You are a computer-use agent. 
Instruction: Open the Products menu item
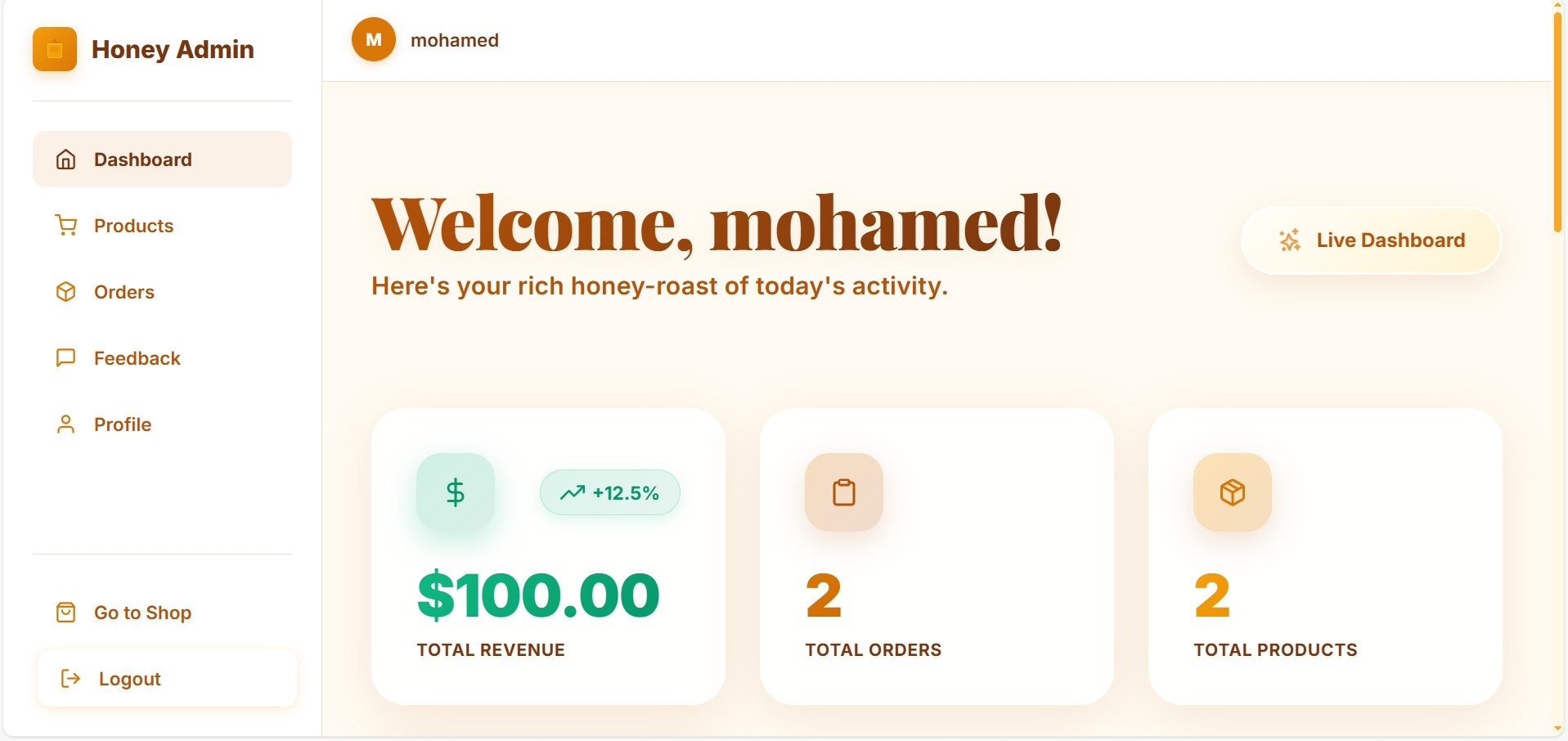coord(133,226)
